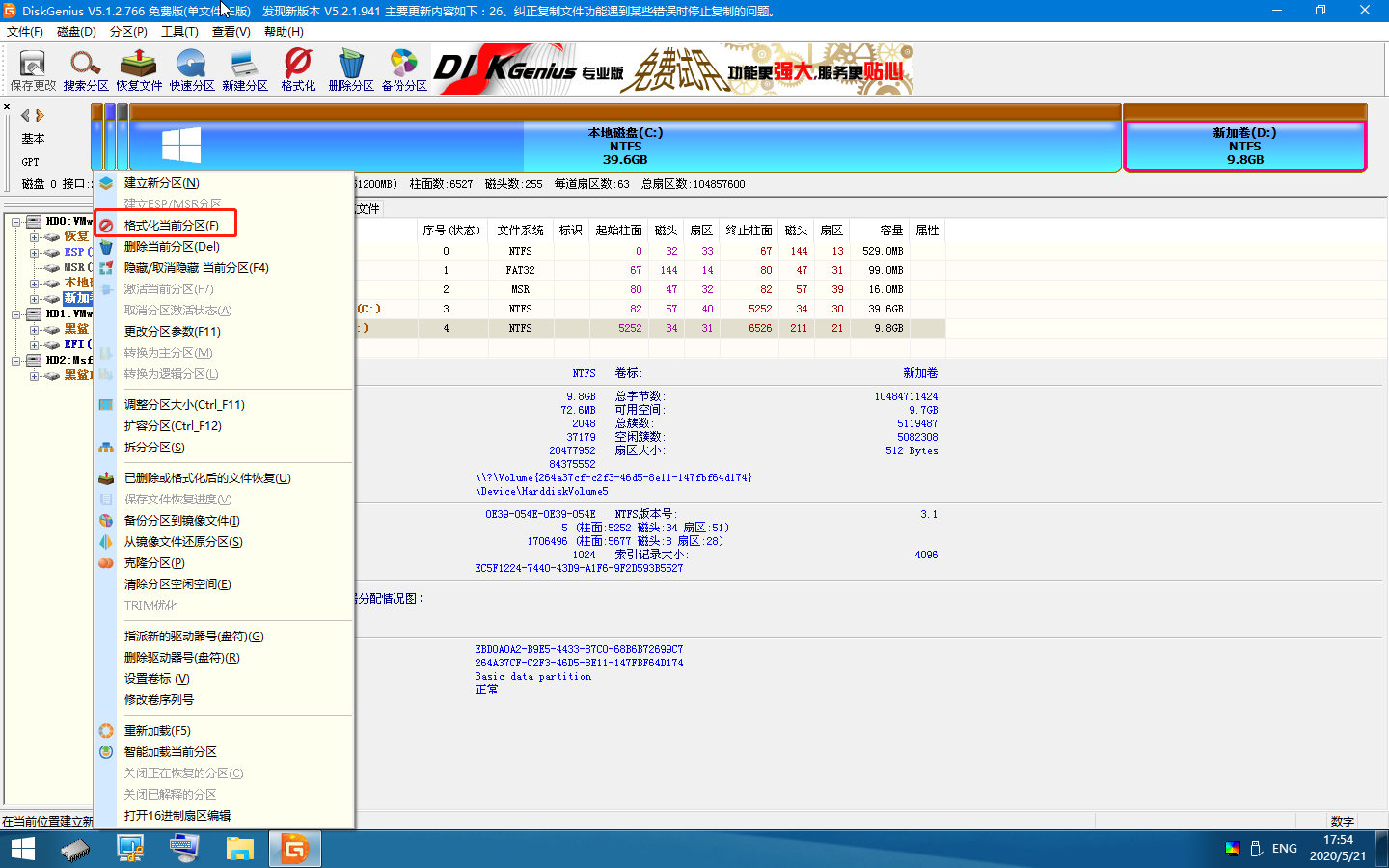This screenshot has height=868, width=1389.
Task: Open File Explorer from the taskbar
Action: (239, 849)
